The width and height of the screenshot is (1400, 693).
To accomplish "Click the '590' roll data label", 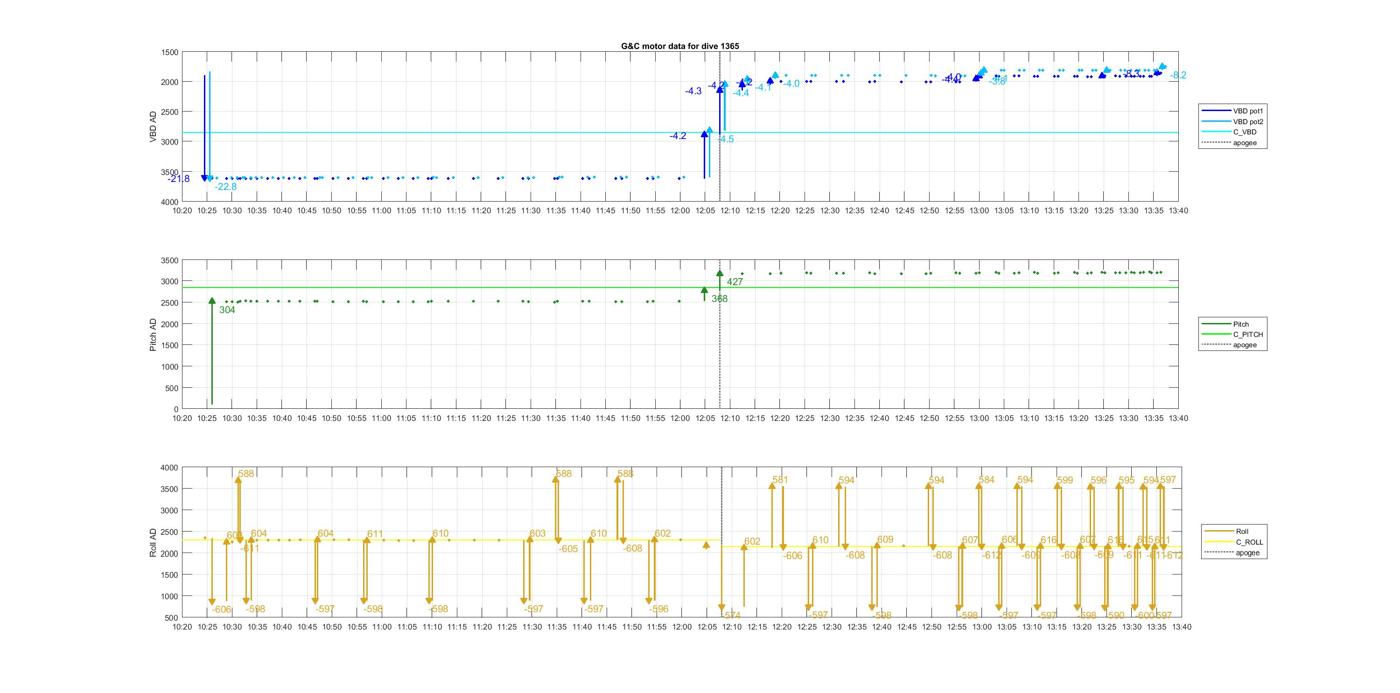I will pyautogui.click(x=1117, y=615).
